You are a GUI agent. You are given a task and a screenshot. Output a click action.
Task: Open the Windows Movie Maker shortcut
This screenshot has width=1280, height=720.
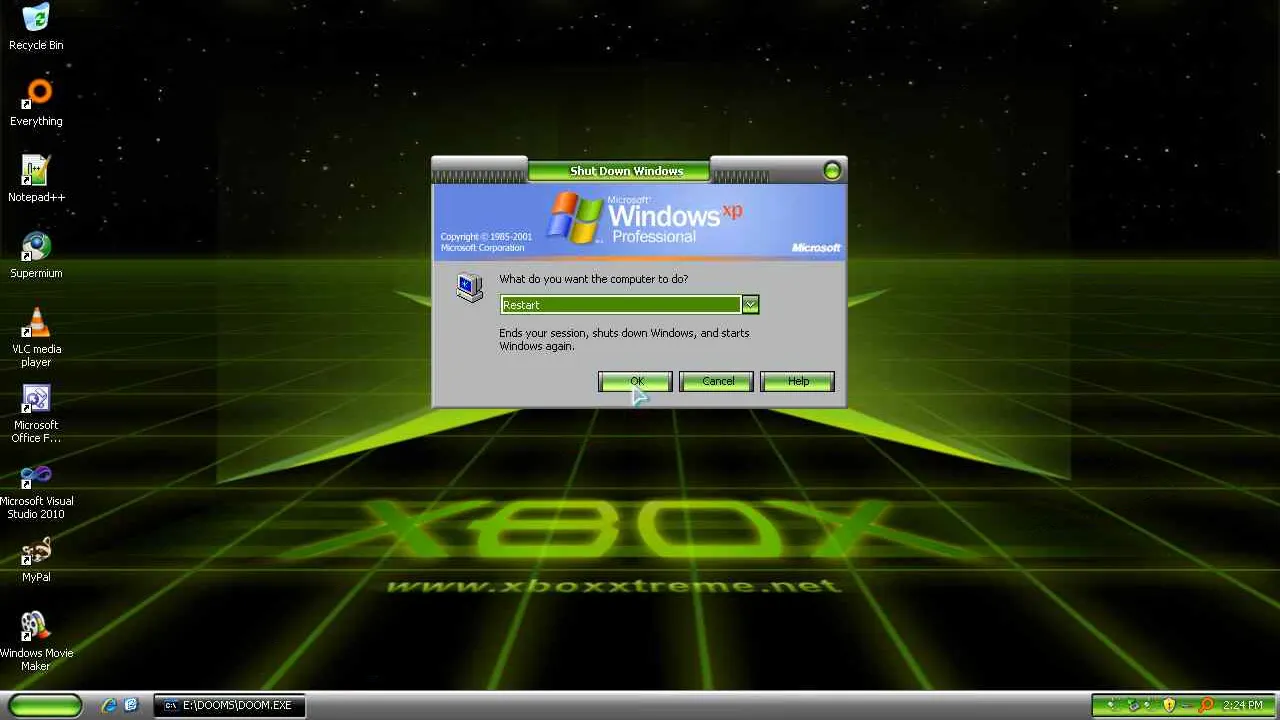coord(36,641)
